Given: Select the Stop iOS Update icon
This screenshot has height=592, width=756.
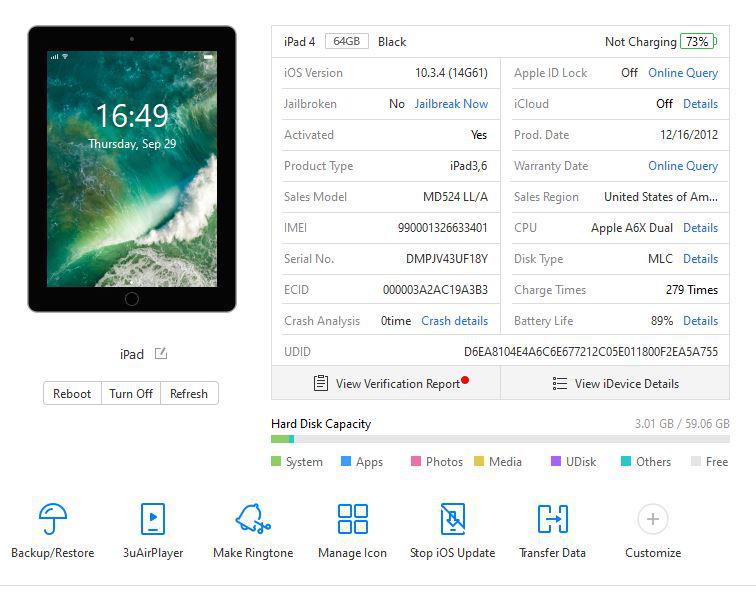Looking at the screenshot, I should click(453, 519).
